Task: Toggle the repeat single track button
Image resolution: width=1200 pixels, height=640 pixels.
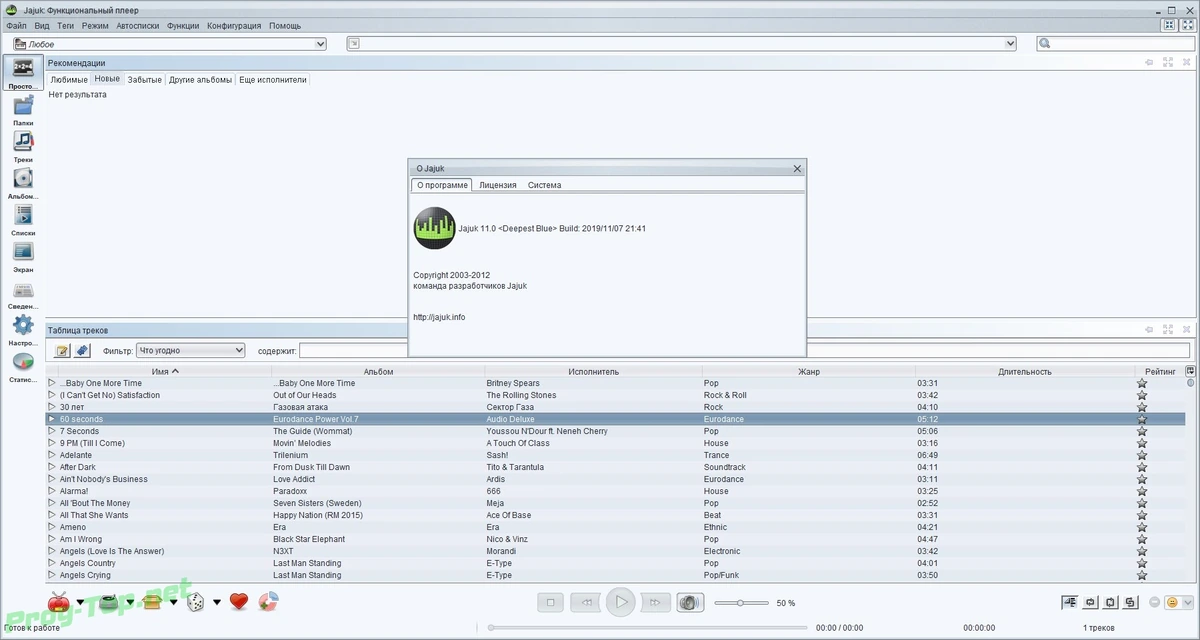Action: [1091, 602]
